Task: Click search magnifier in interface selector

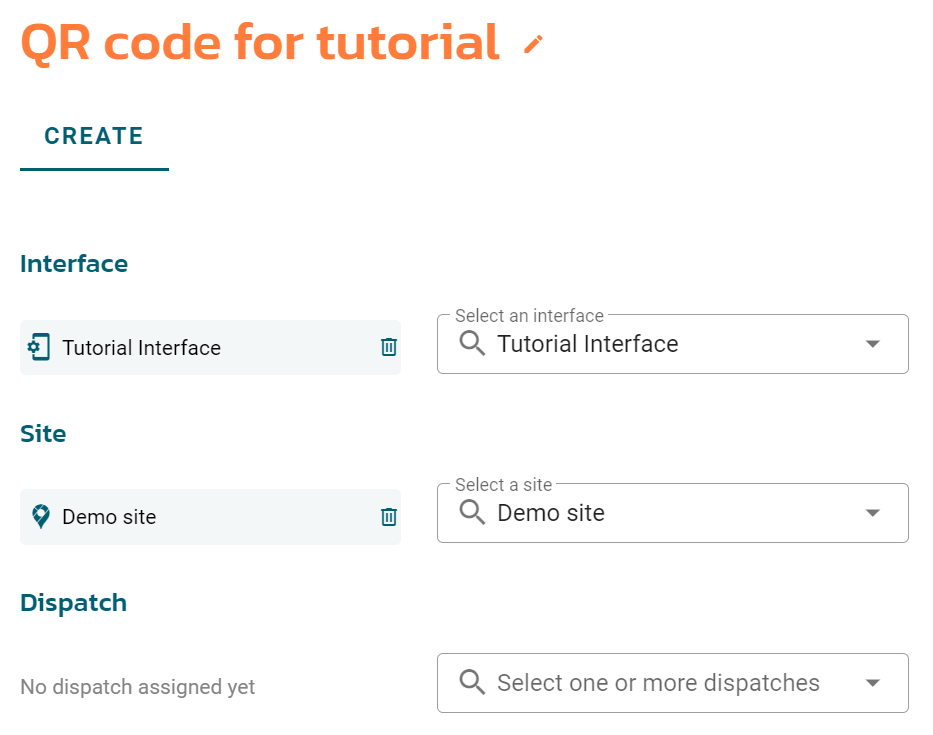Action: pyautogui.click(x=472, y=343)
